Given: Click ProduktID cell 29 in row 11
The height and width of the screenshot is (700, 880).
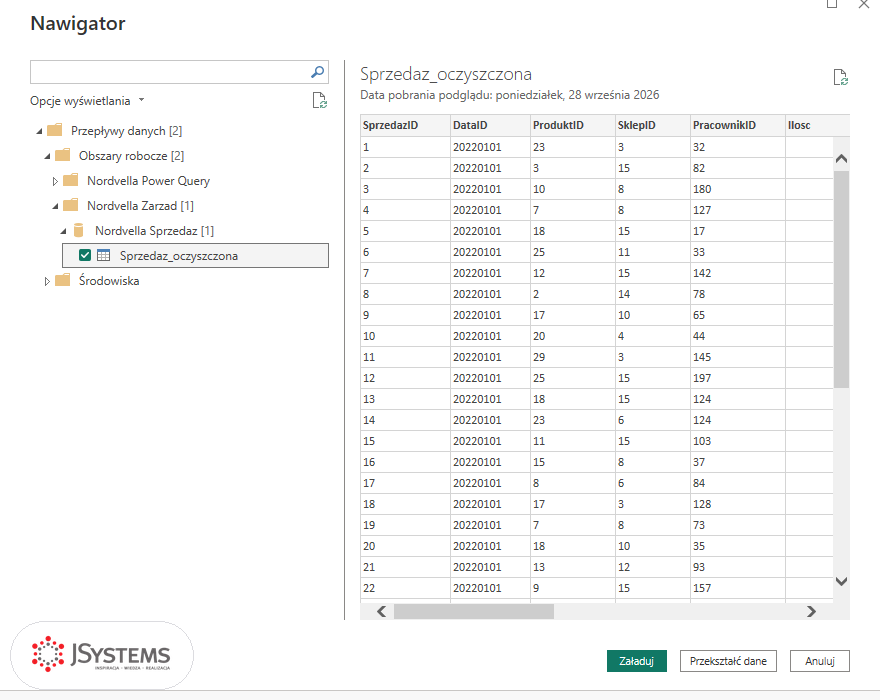Looking at the screenshot, I should (x=573, y=357).
